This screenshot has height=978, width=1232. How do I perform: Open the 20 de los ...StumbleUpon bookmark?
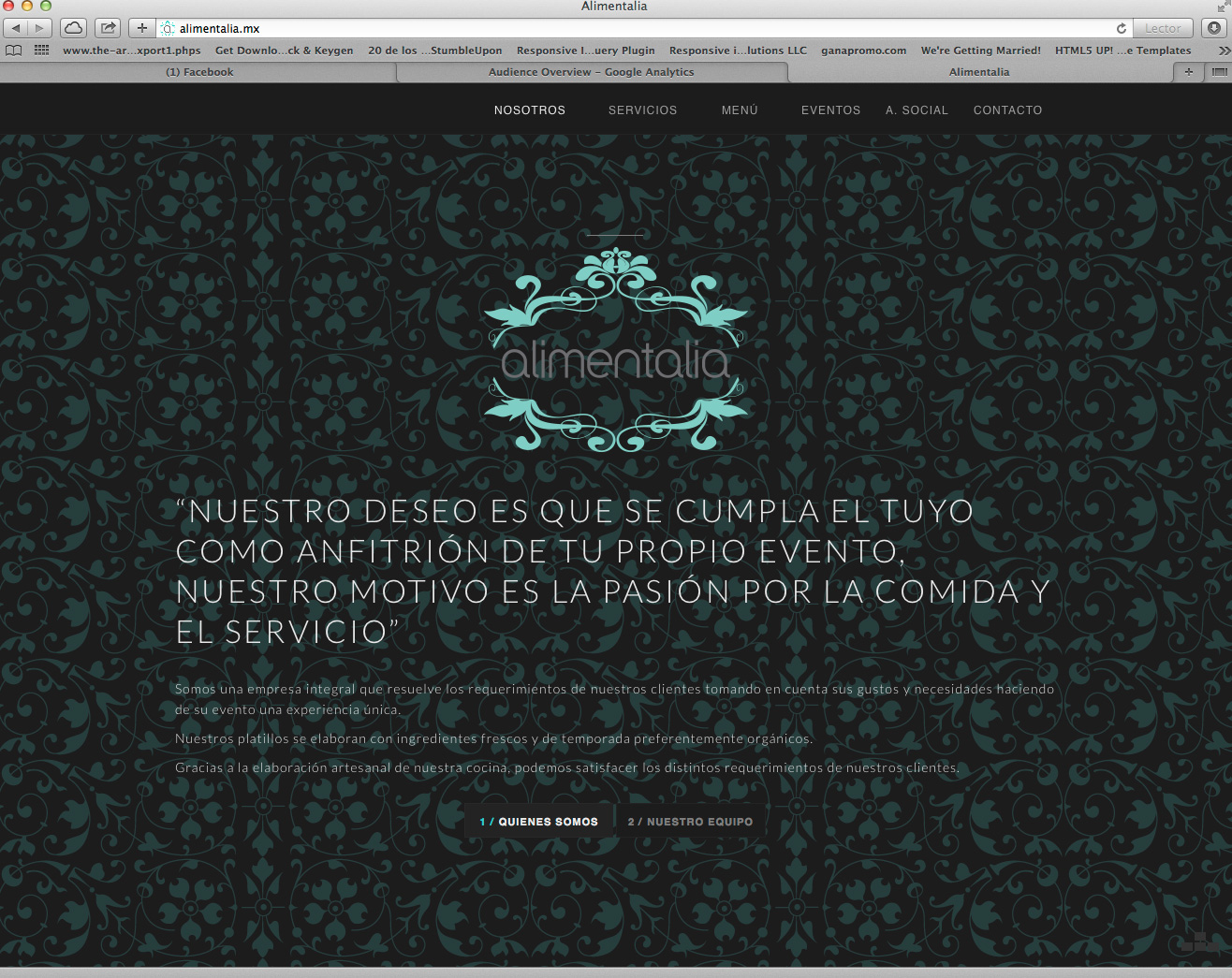click(x=434, y=51)
